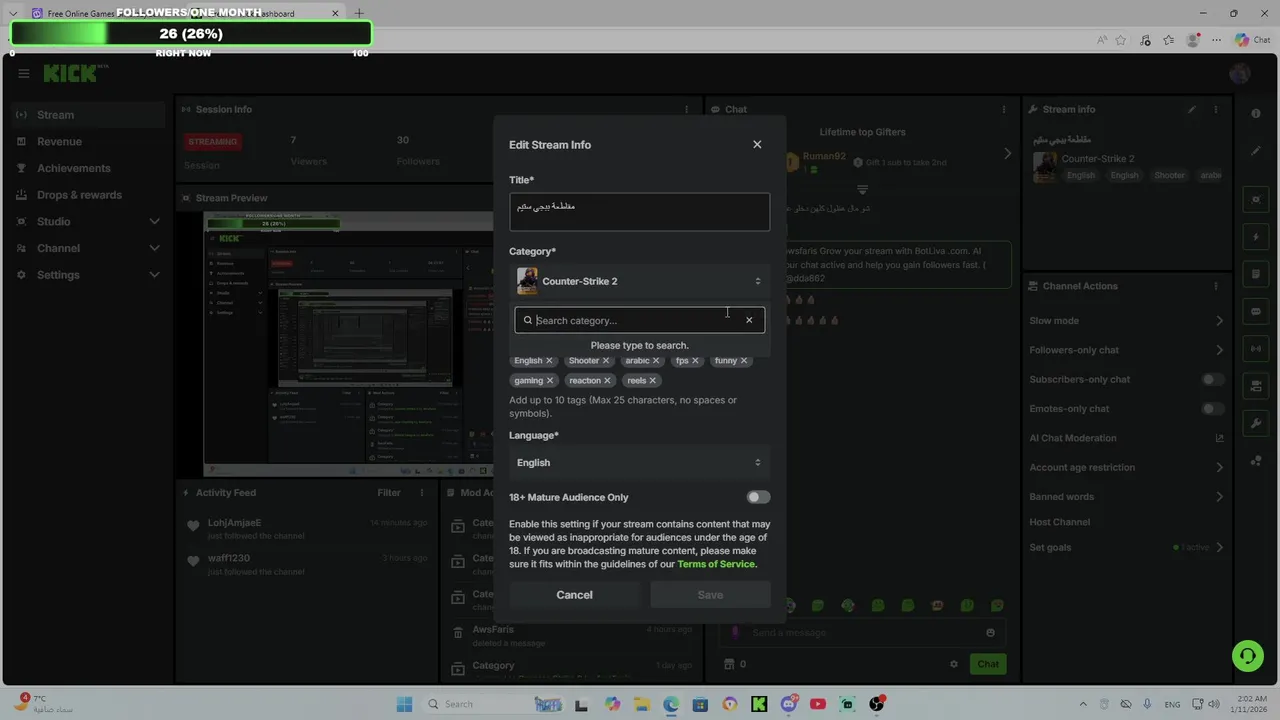Save the stream info changes
1280x720 pixels.
tap(710, 595)
